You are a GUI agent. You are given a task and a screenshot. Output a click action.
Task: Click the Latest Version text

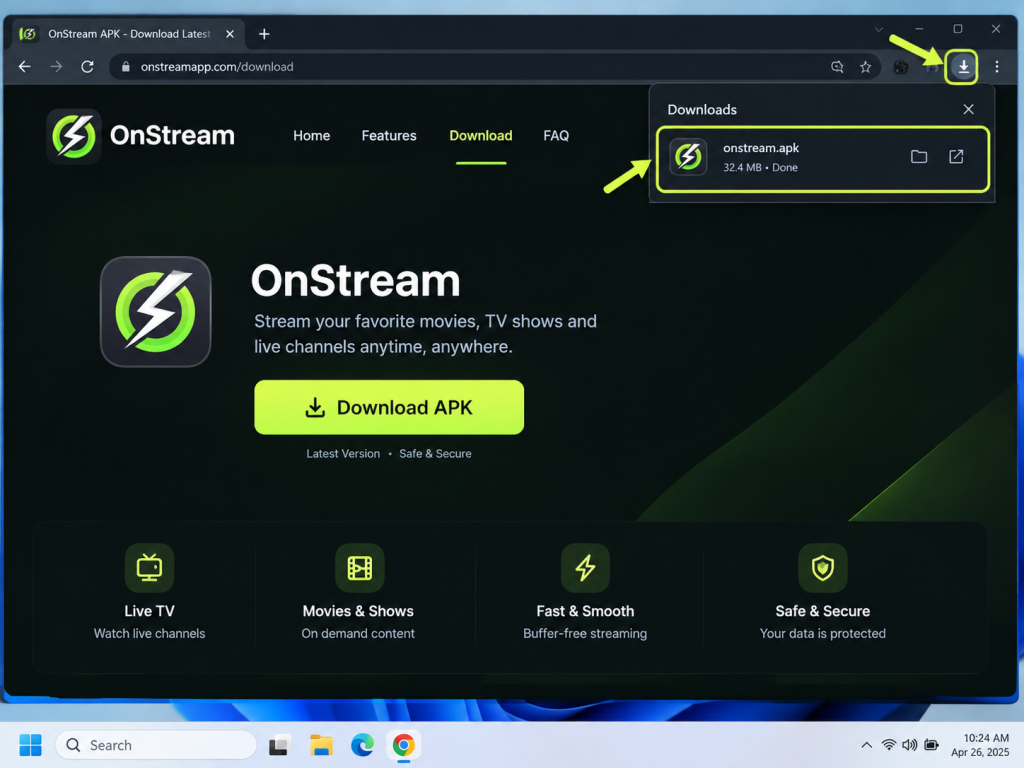pos(343,454)
